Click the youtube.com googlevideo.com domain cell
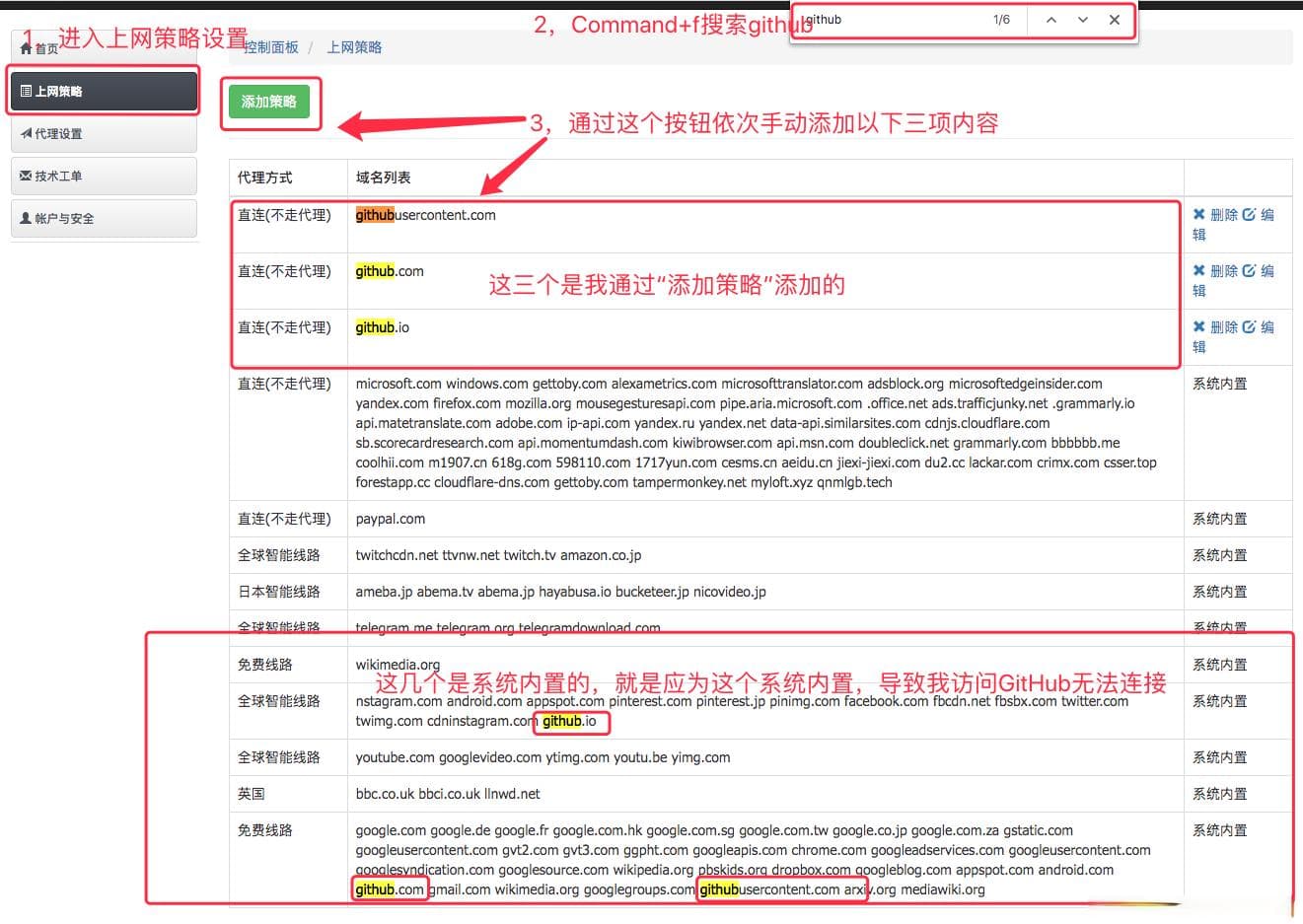The height and width of the screenshot is (924, 1303). 765,757
